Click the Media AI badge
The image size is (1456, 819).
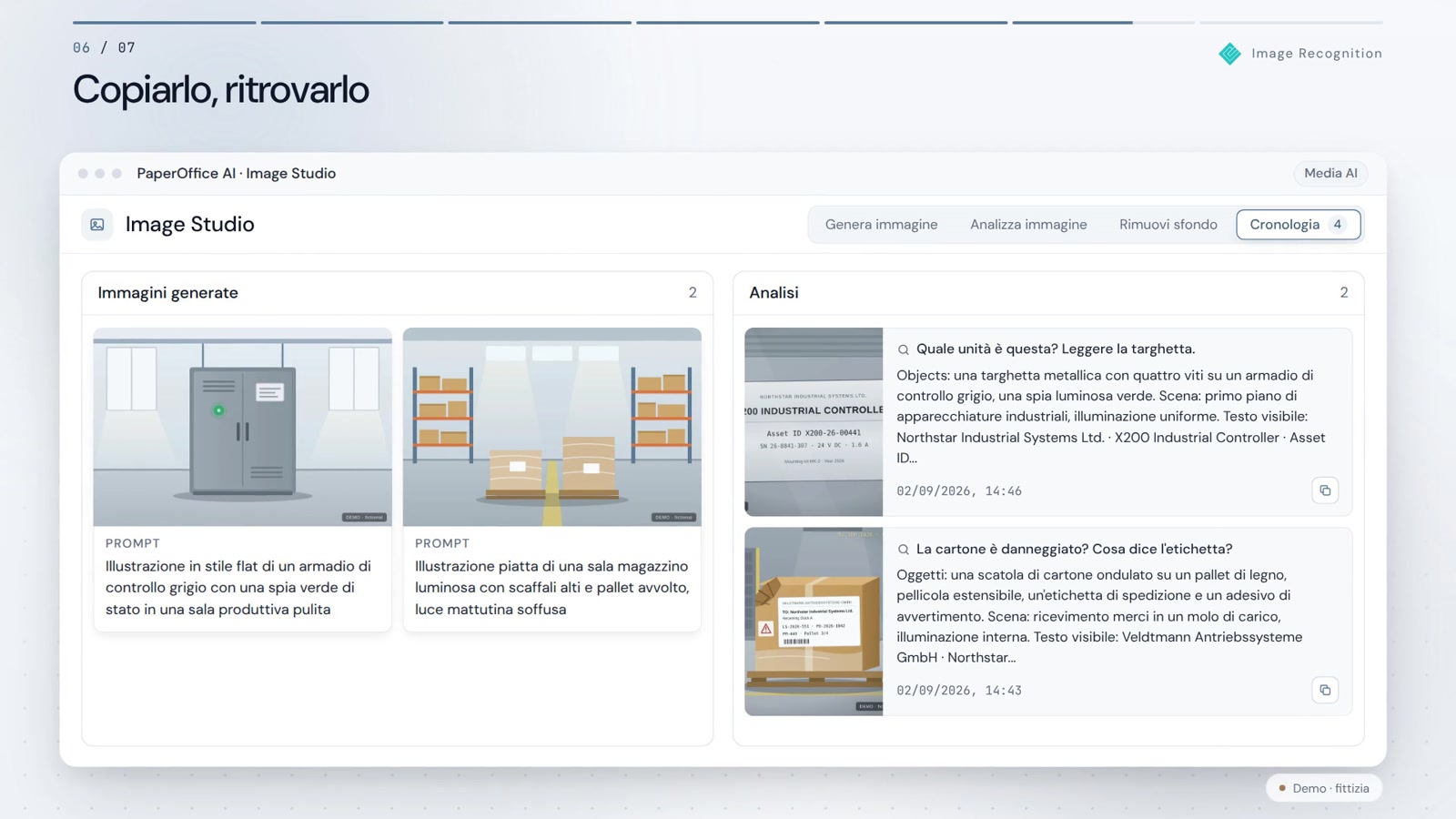coord(1330,173)
